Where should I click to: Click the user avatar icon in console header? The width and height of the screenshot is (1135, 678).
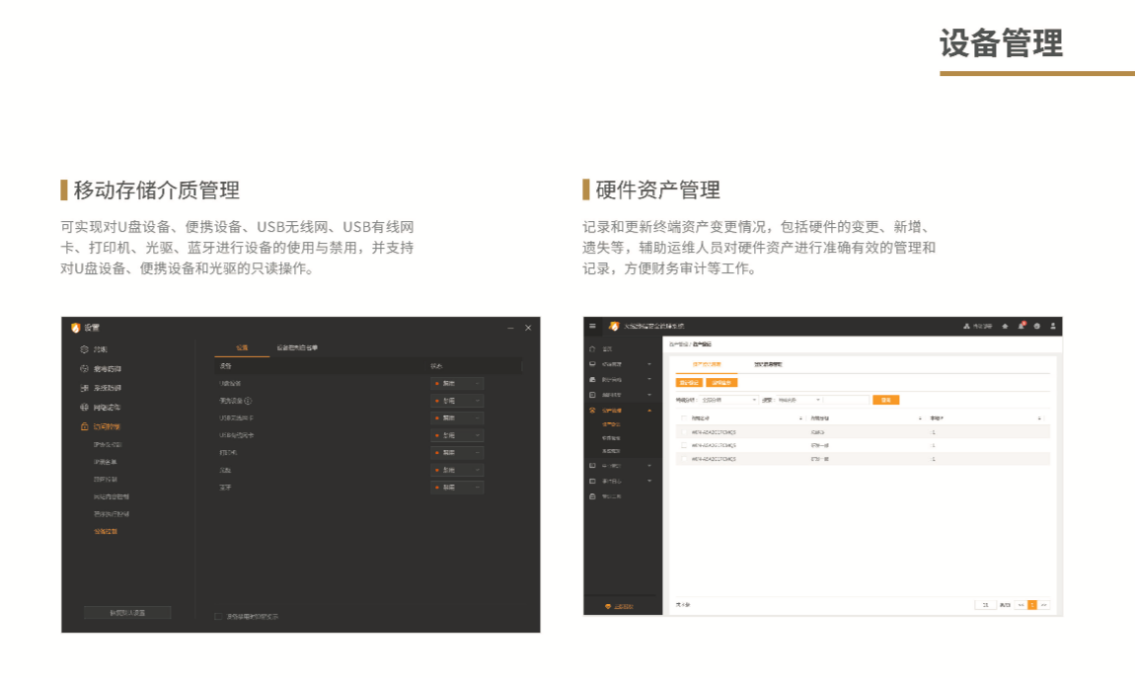[x=1052, y=326]
